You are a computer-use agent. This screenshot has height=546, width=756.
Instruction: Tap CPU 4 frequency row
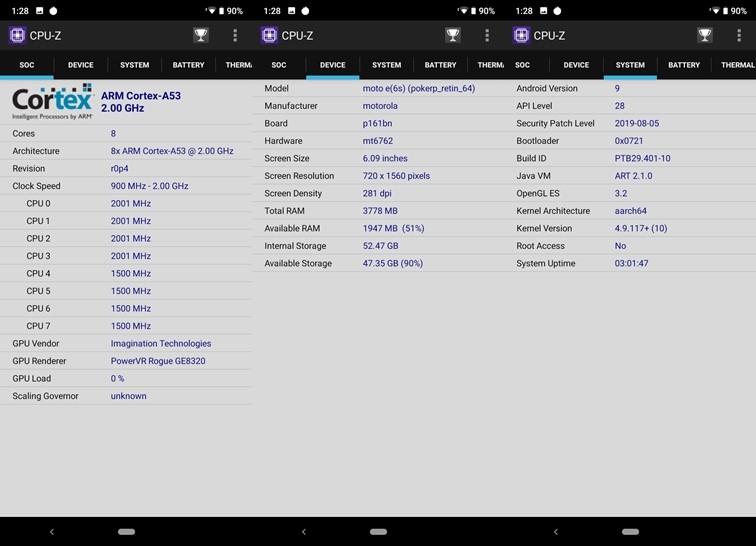(126, 273)
